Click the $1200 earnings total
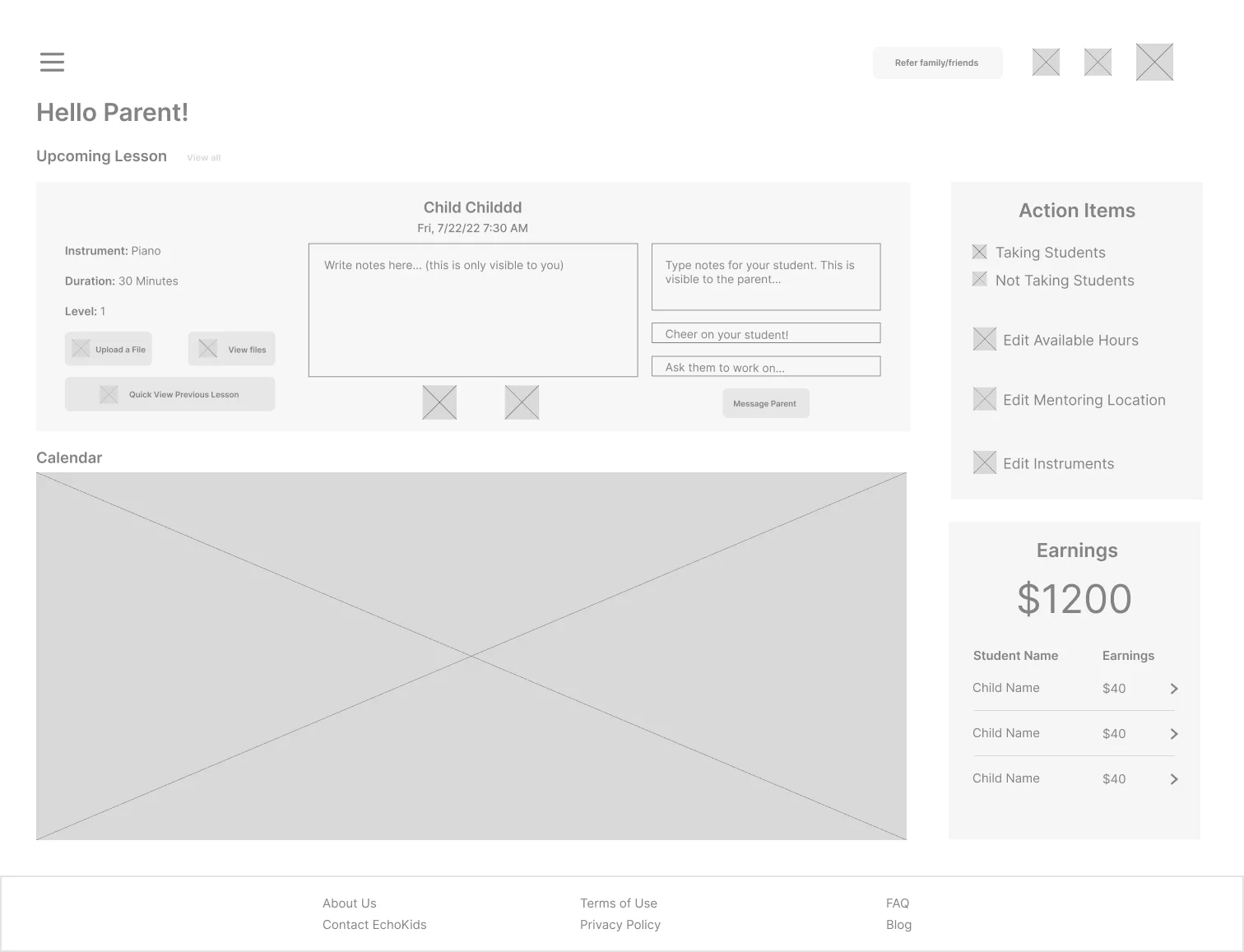This screenshot has height=952, width=1244. pyautogui.click(x=1075, y=598)
